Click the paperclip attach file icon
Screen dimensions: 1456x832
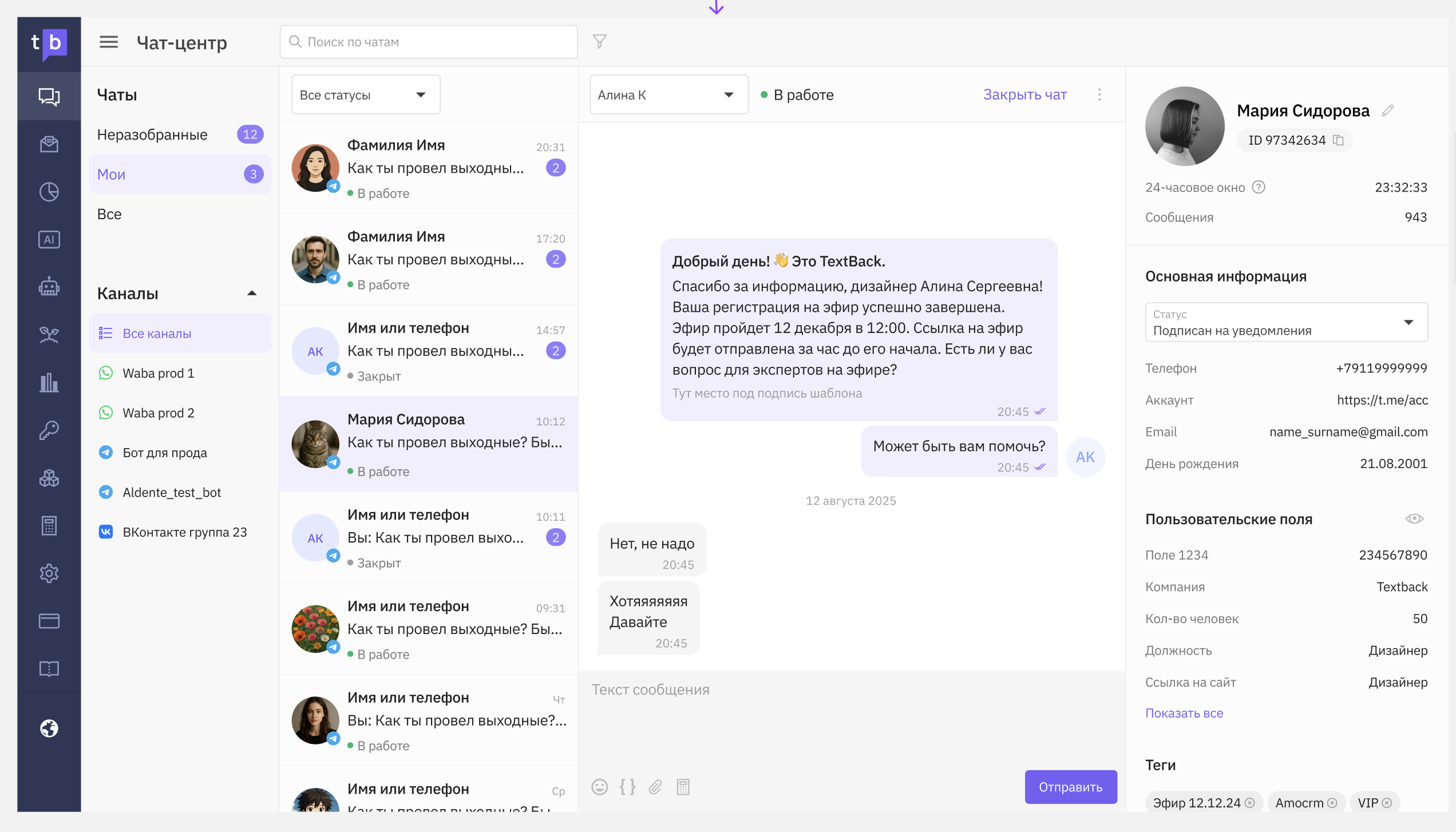coord(655,787)
